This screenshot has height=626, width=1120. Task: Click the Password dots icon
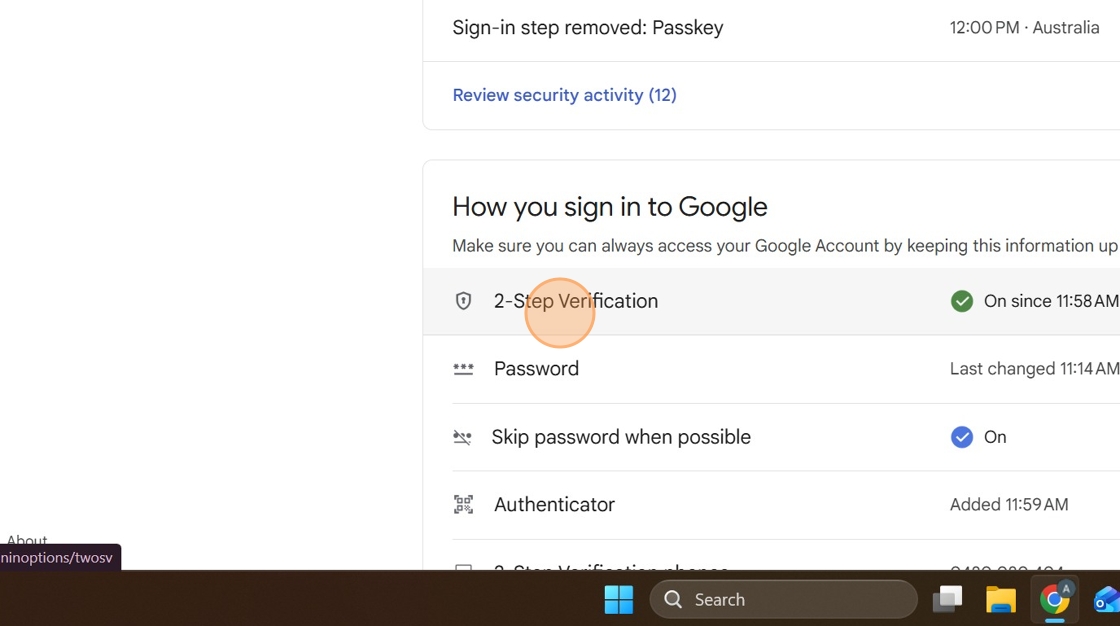tap(463, 369)
